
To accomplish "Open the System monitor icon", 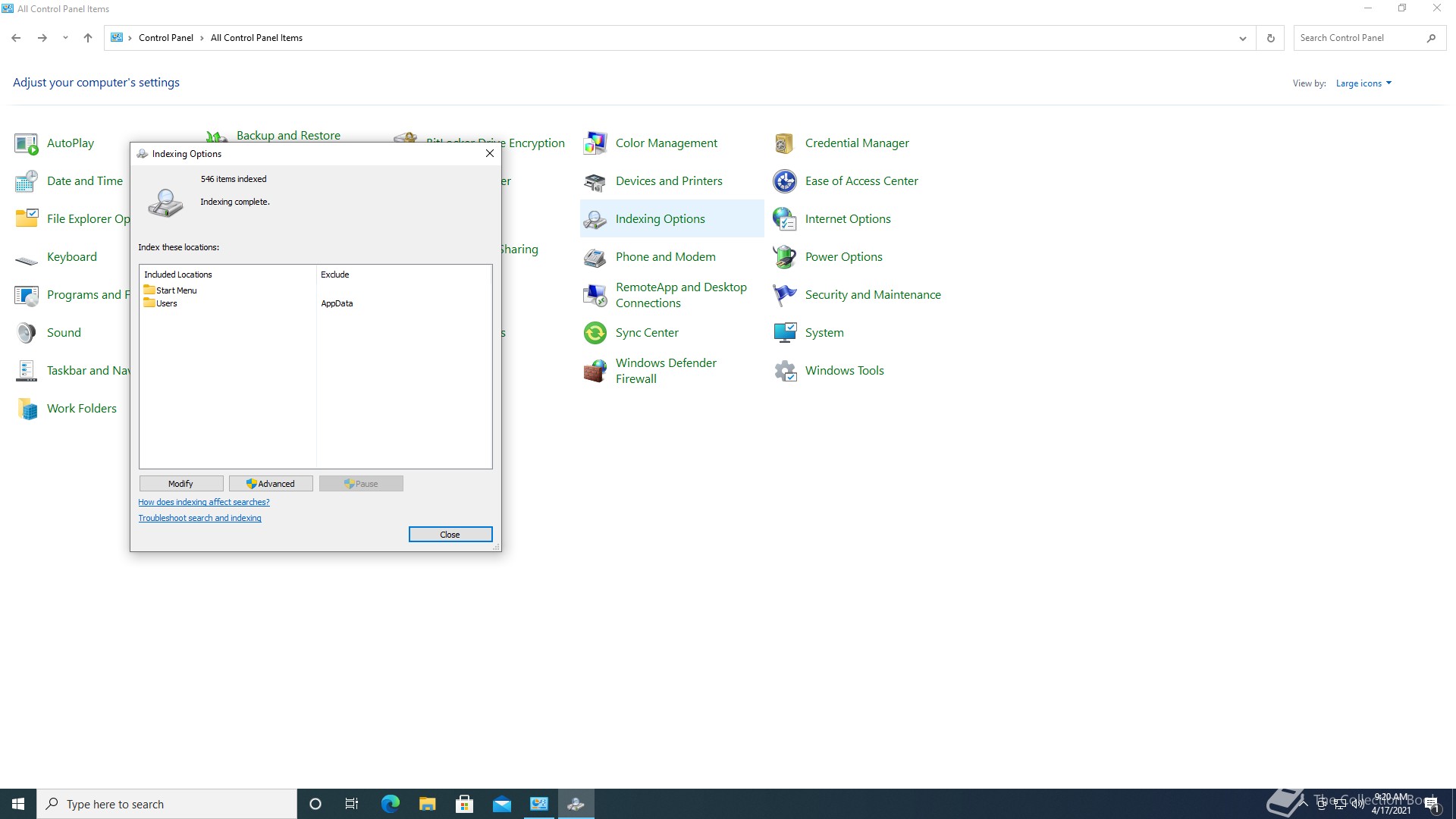I will pyautogui.click(x=785, y=333).
